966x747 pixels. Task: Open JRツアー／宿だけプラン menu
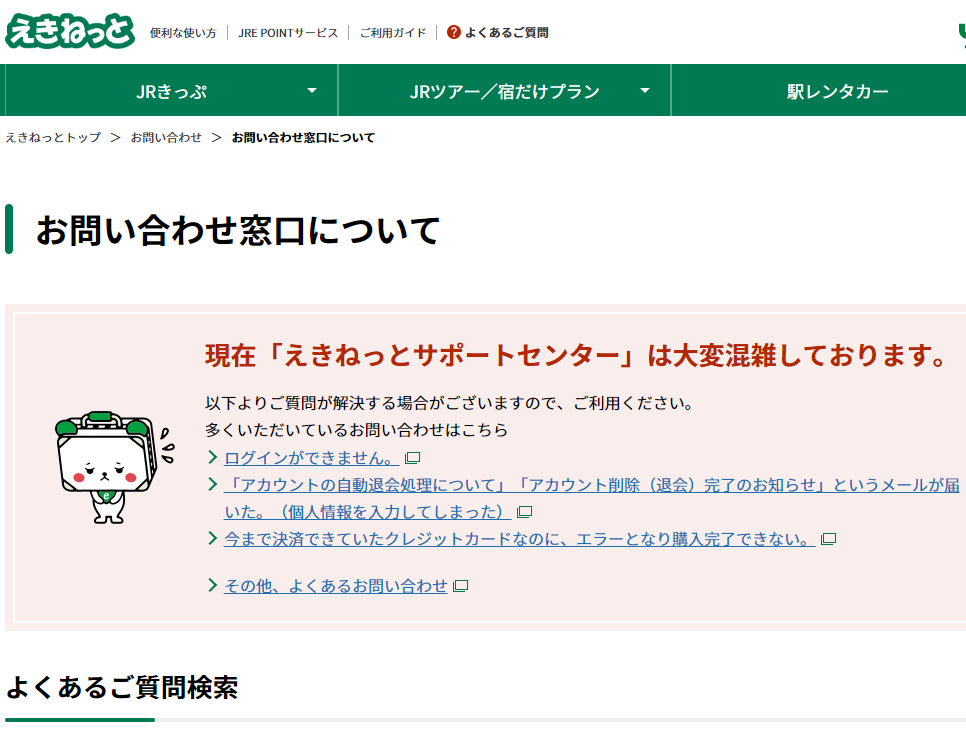click(x=505, y=91)
